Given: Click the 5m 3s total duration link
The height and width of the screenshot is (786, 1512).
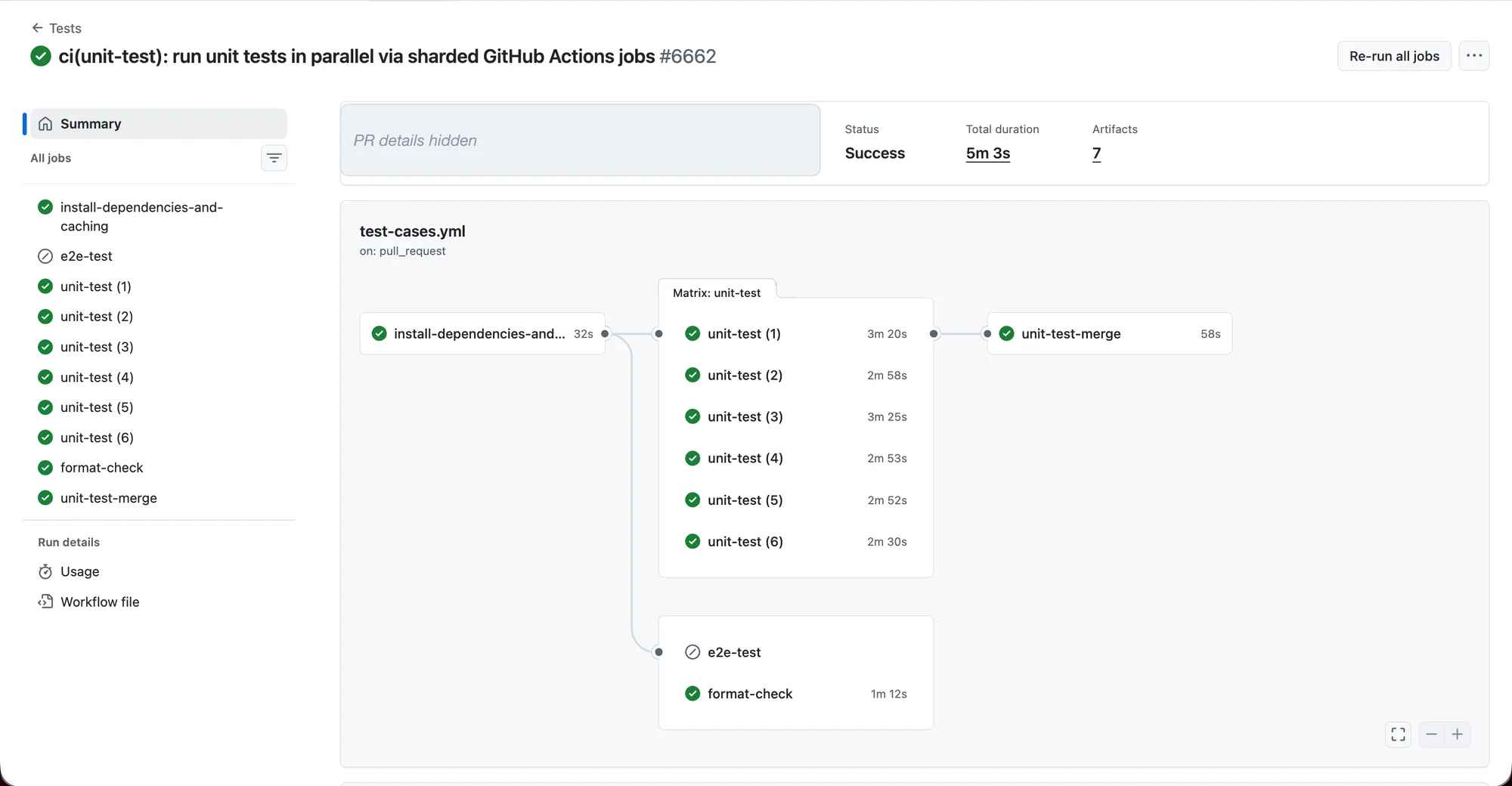Looking at the screenshot, I should pyautogui.click(x=987, y=153).
